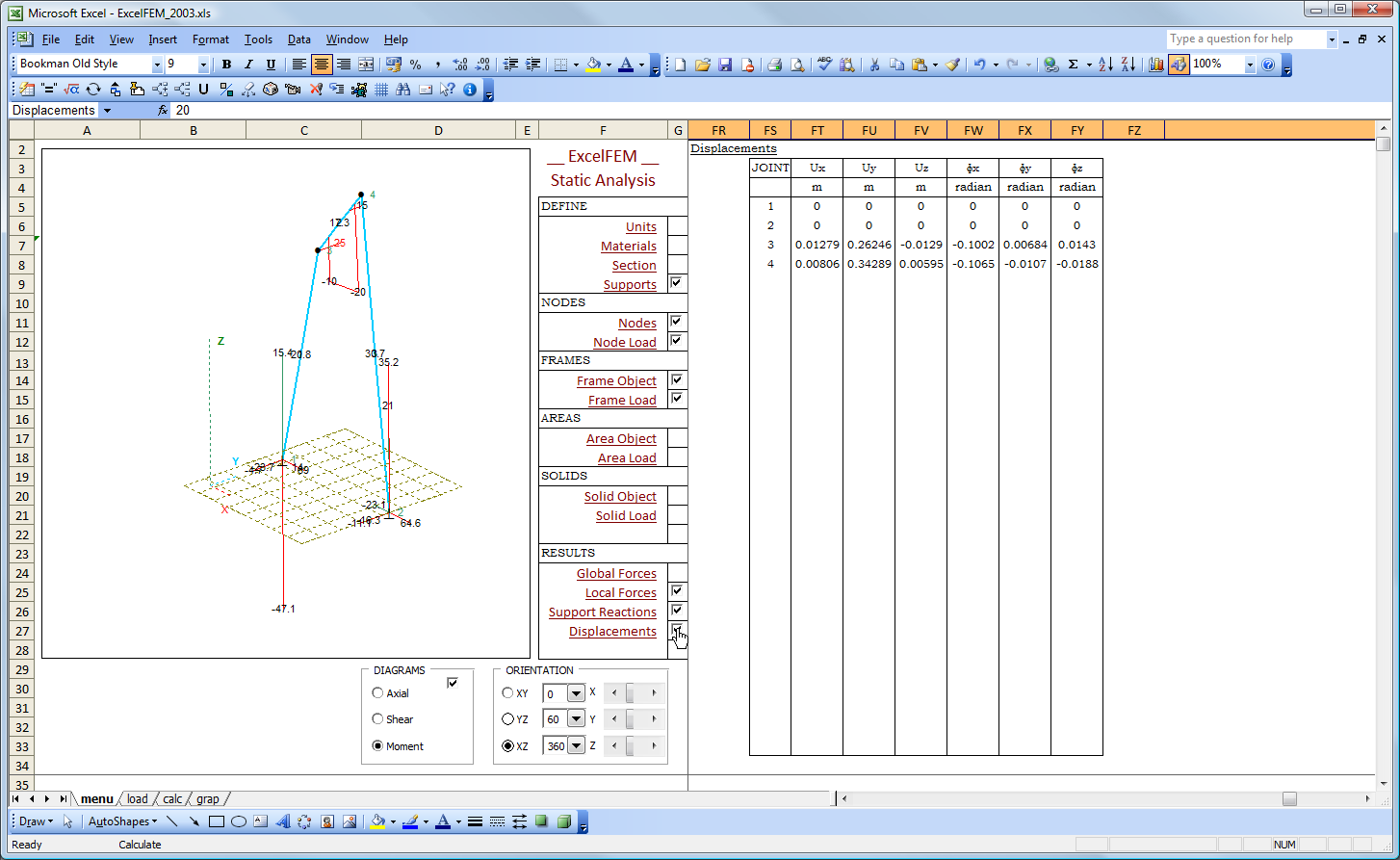Select the XY orientation radio button
The width and height of the screenshot is (1400, 860).
[507, 693]
